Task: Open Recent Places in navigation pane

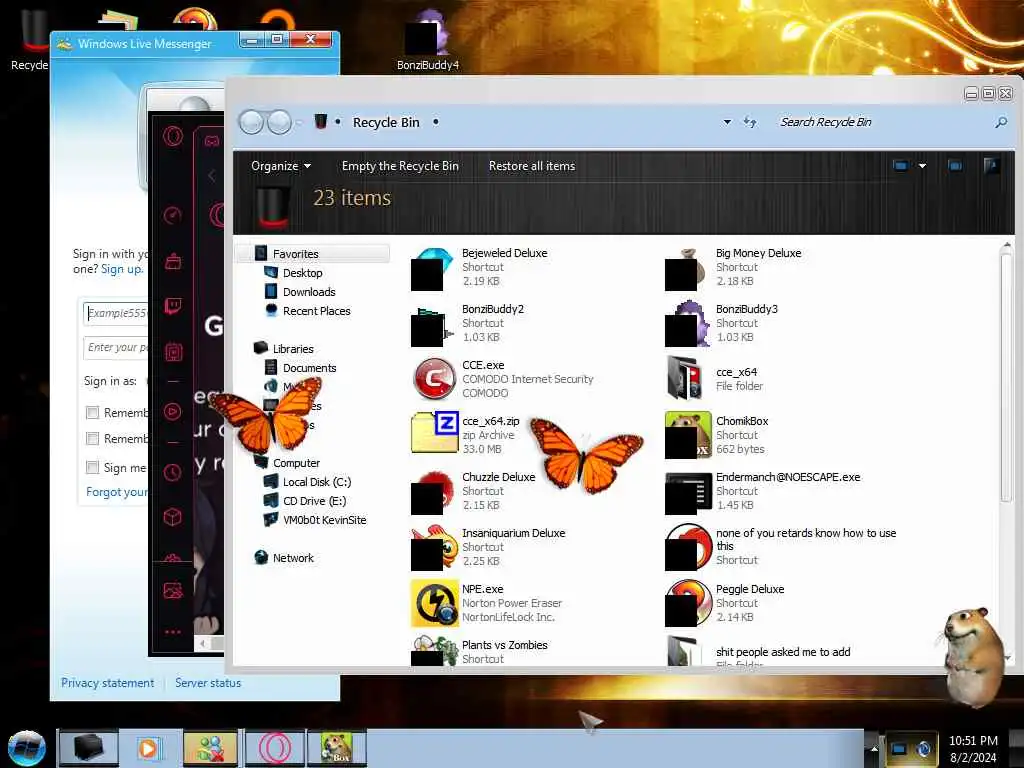Action: [316, 311]
